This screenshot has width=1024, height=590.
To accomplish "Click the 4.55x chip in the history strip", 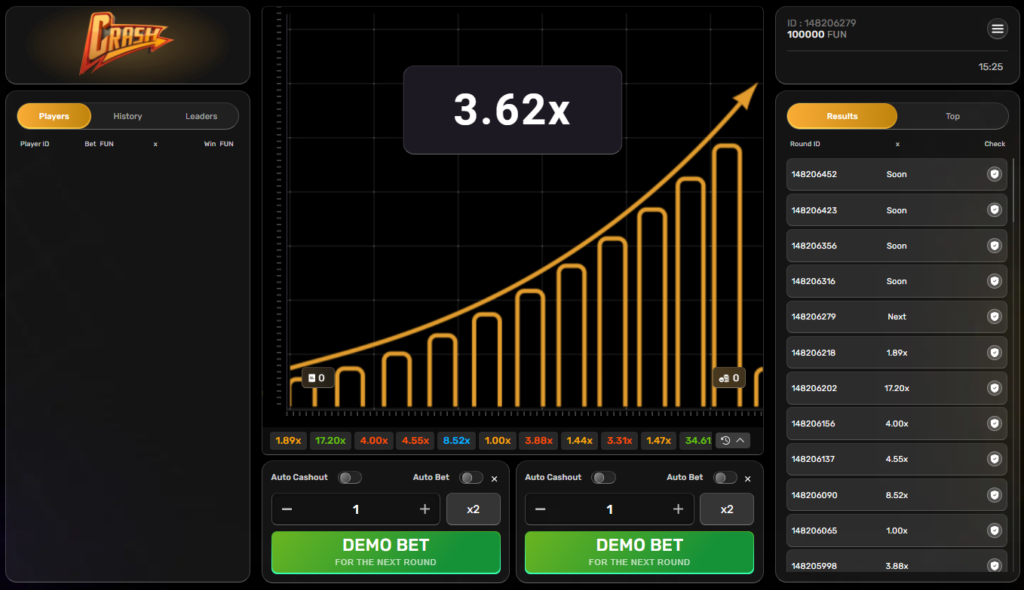I will tap(415, 440).
